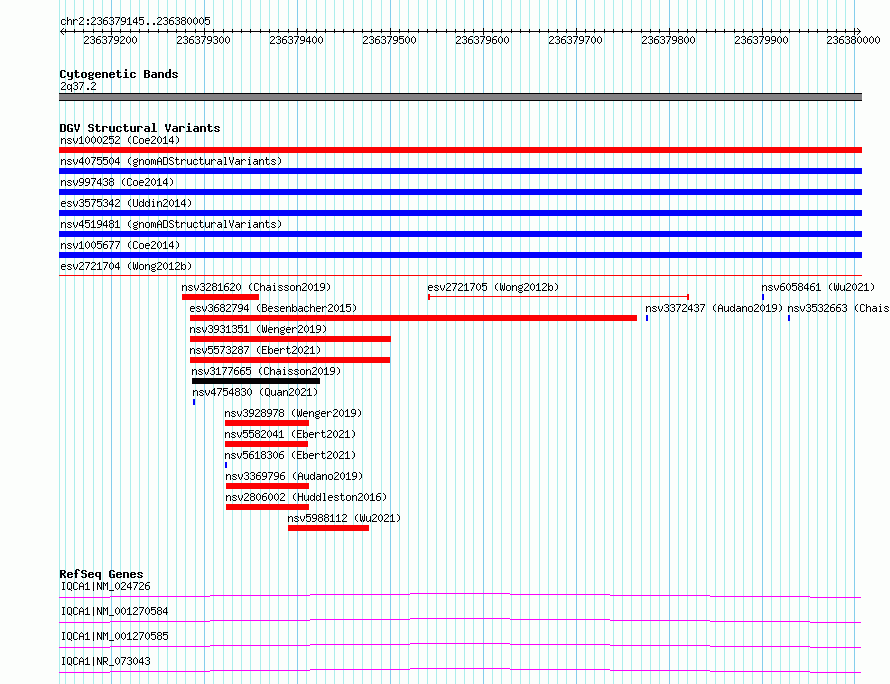Click ruler position 236379400
The image size is (890, 684).
point(296,40)
